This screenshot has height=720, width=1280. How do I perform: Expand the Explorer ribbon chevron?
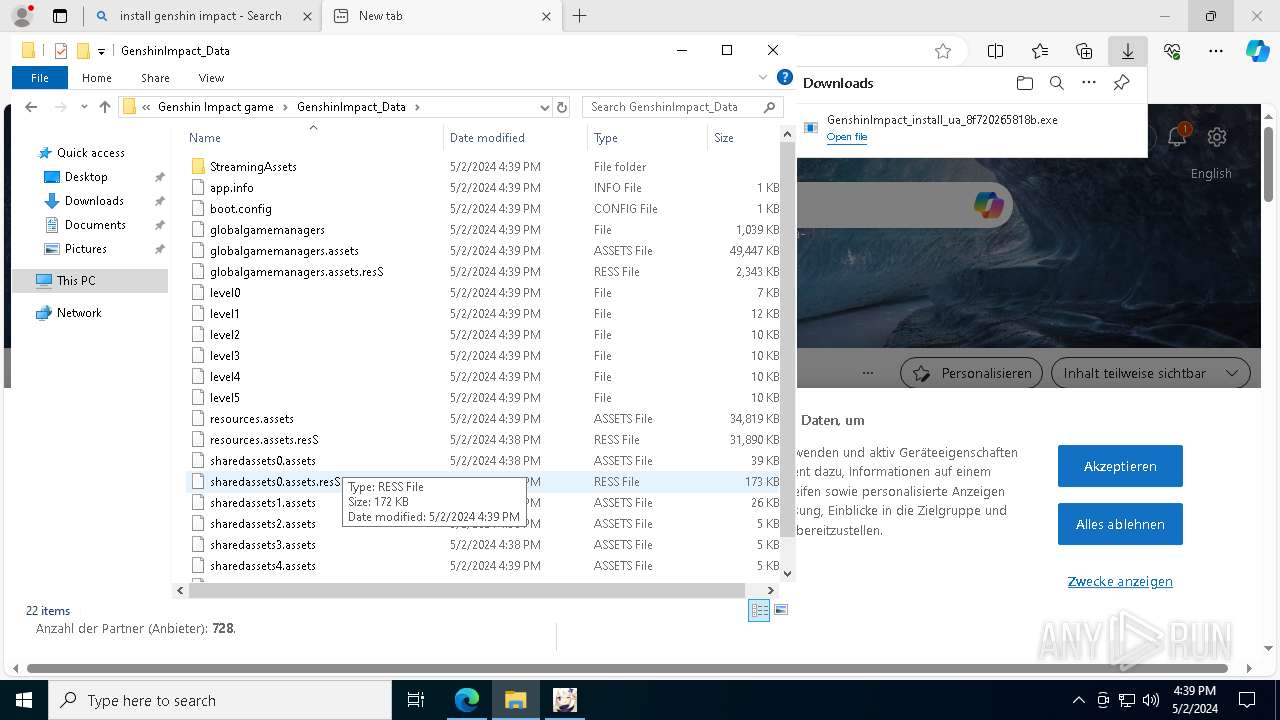pos(764,78)
